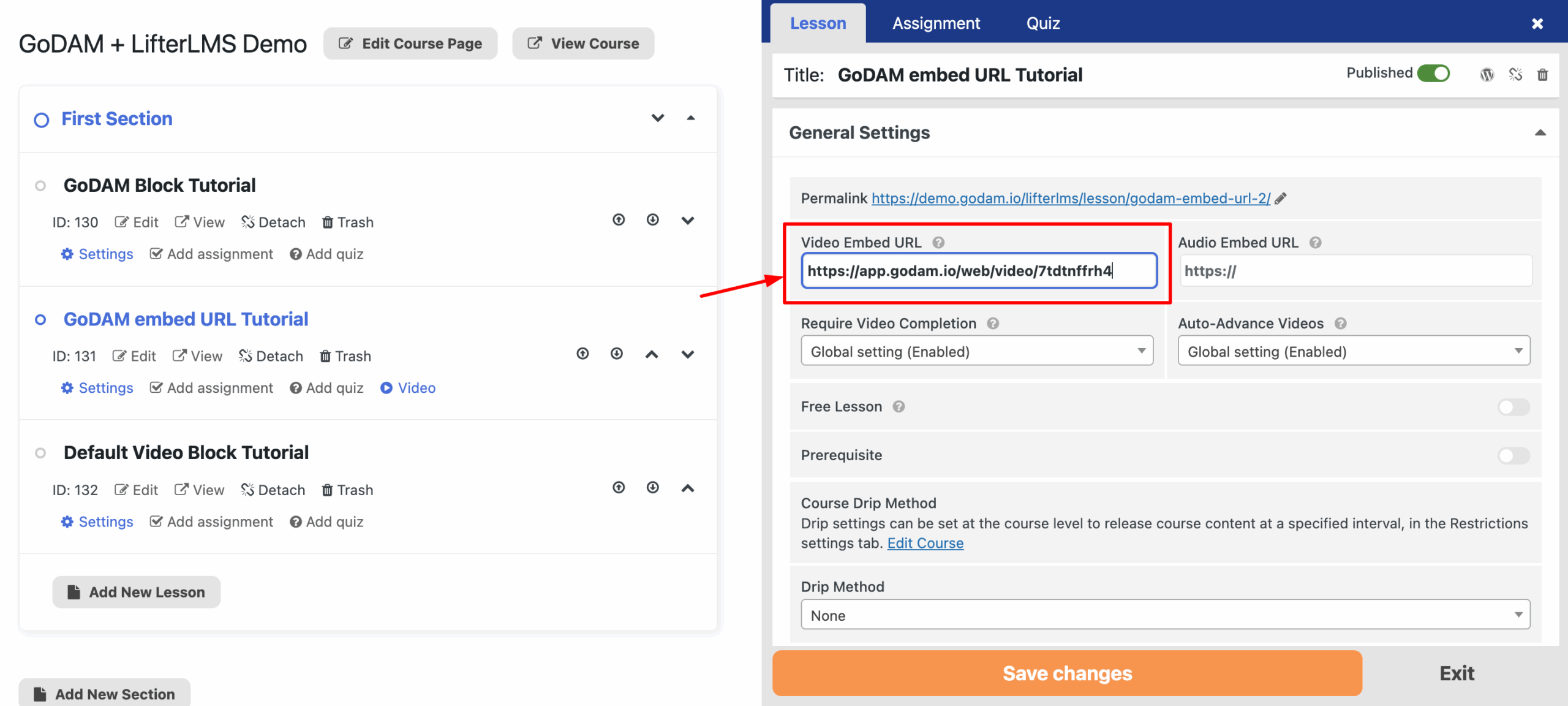Switch to the Quiz tab
The image size is (1568, 706).
pos(1042,23)
